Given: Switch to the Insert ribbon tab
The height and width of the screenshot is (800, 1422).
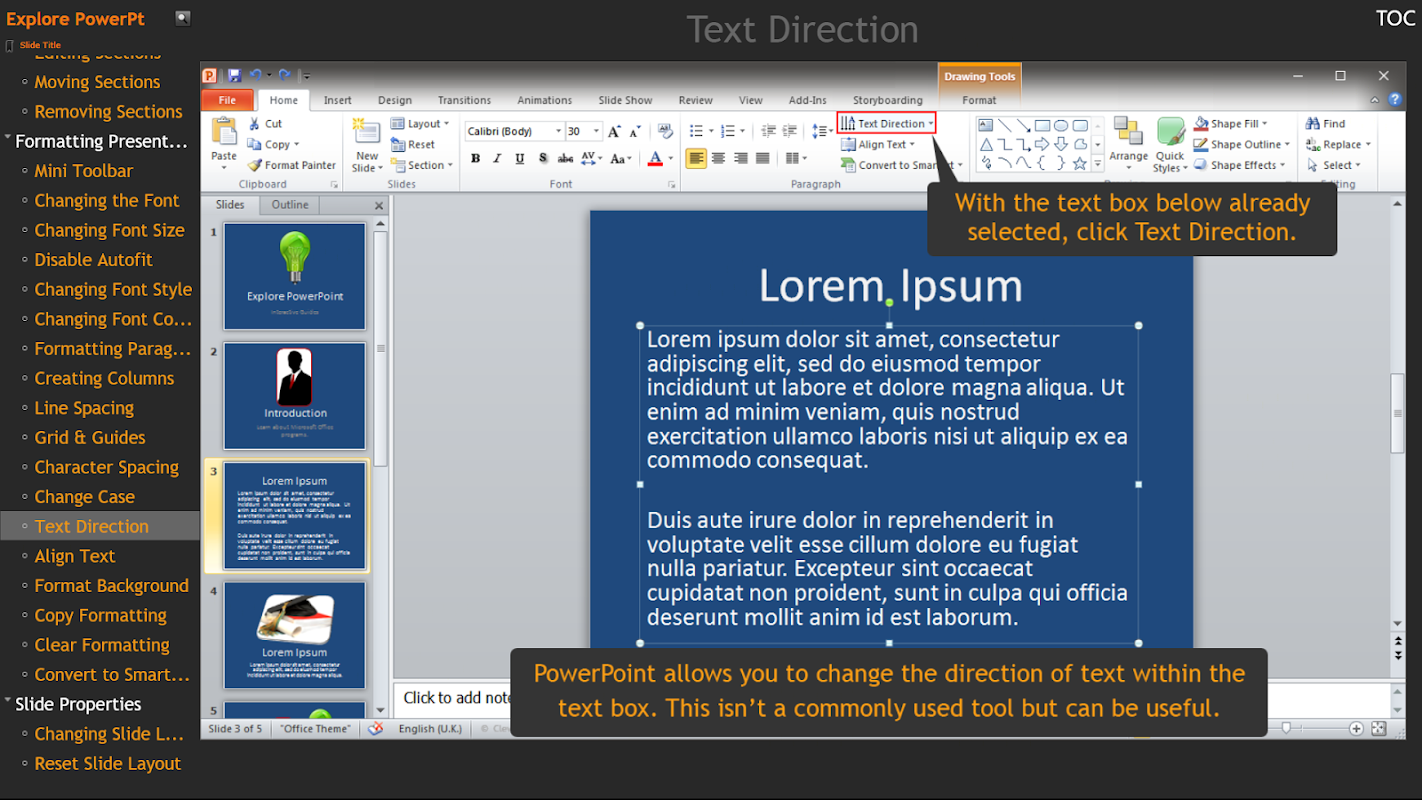Looking at the screenshot, I should pos(337,100).
